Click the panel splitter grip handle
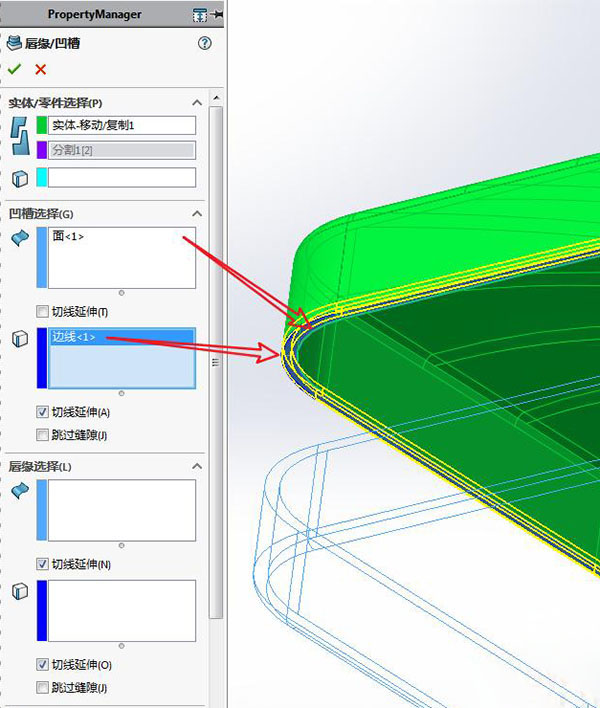600x708 pixels. point(215,363)
